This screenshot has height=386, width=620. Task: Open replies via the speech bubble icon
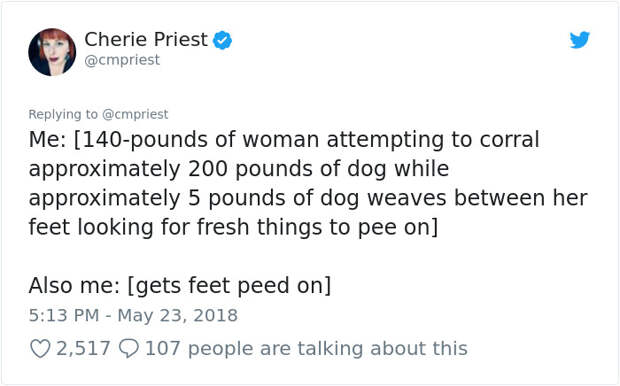[129, 349]
